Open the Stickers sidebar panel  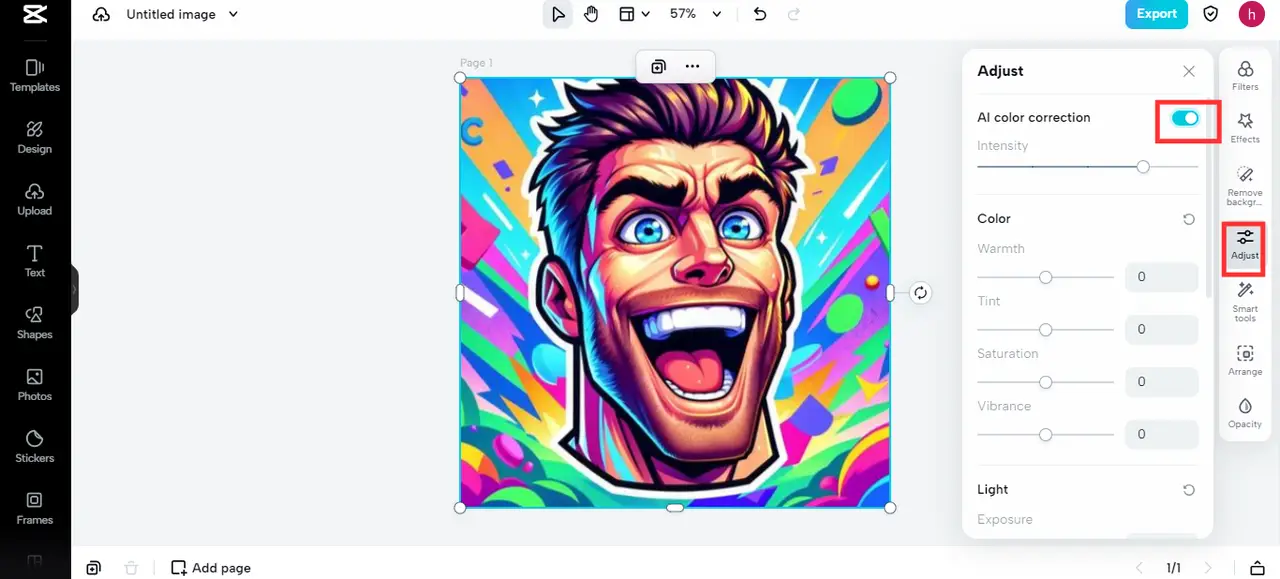tap(35, 447)
